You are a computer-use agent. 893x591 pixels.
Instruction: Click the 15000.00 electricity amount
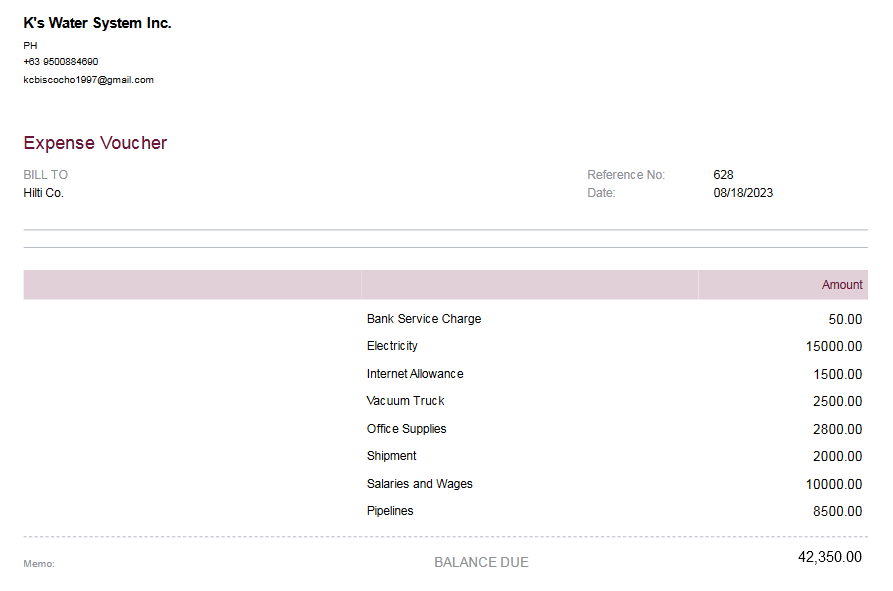pyautogui.click(x=833, y=347)
